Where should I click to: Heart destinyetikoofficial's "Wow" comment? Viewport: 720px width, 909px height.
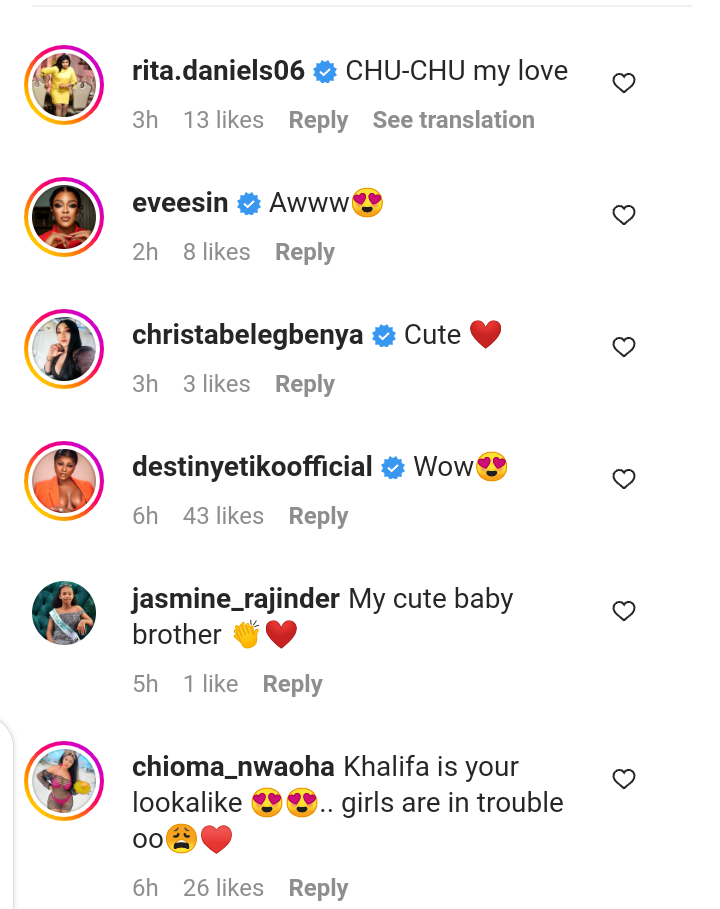(624, 479)
